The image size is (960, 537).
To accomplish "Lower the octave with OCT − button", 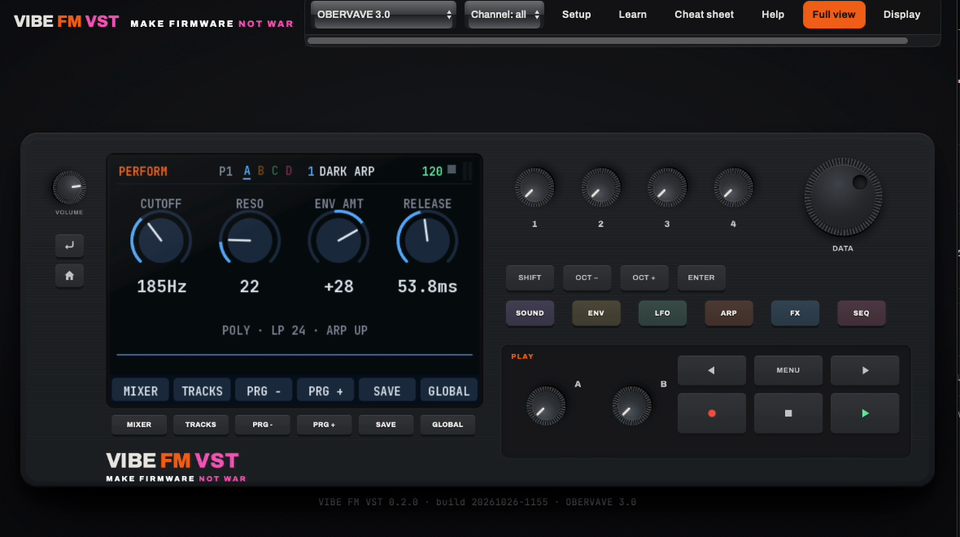I will point(587,277).
